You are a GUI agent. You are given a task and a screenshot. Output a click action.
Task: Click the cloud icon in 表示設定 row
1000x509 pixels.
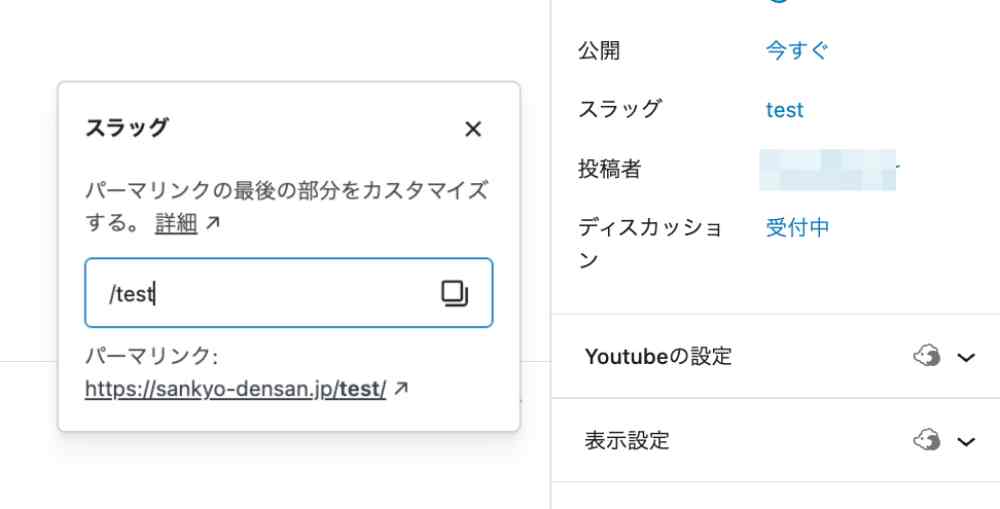coord(927,440)
